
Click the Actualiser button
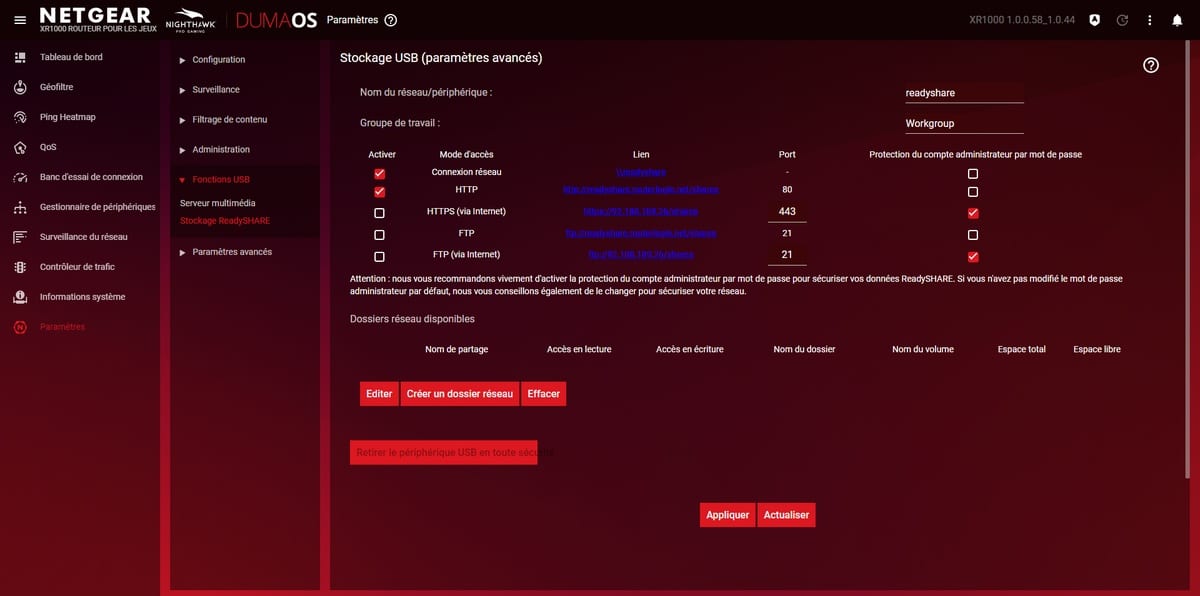pos(787,515)
